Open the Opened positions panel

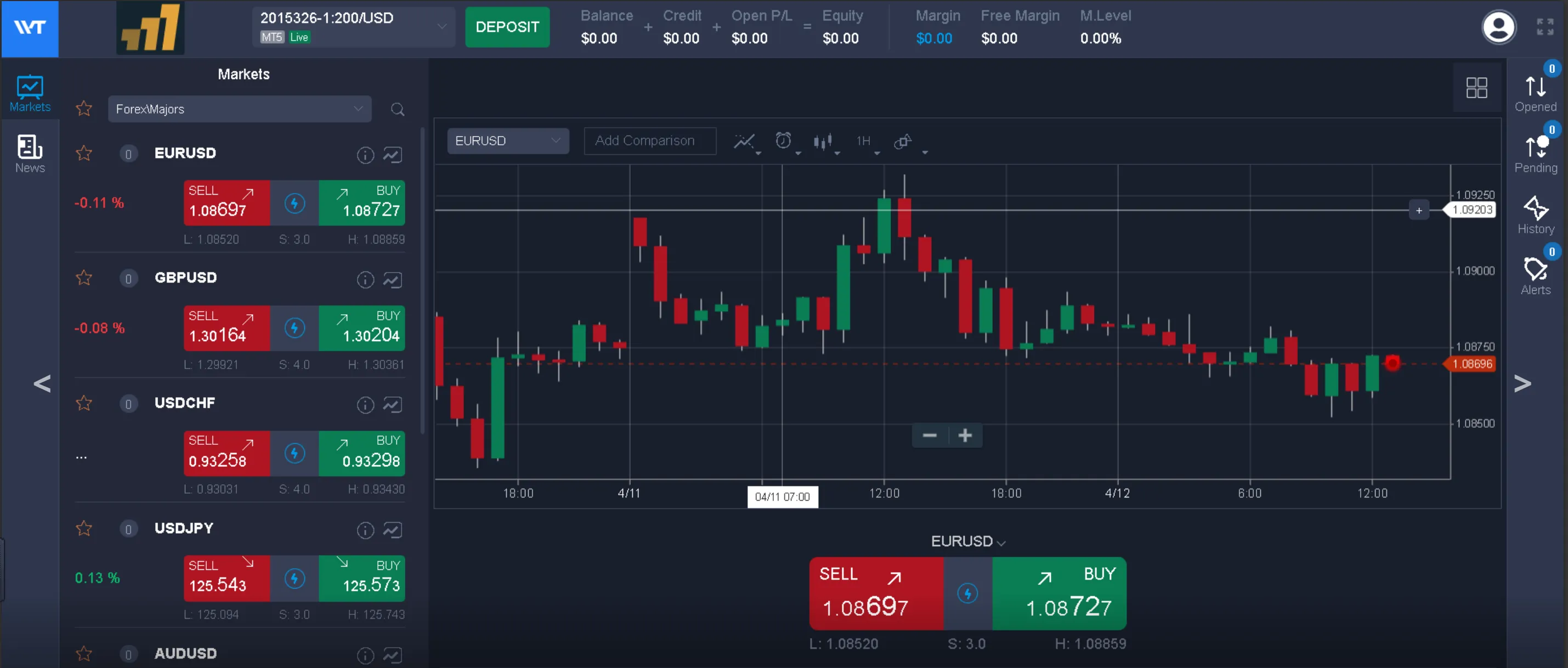coord(1535,93)
